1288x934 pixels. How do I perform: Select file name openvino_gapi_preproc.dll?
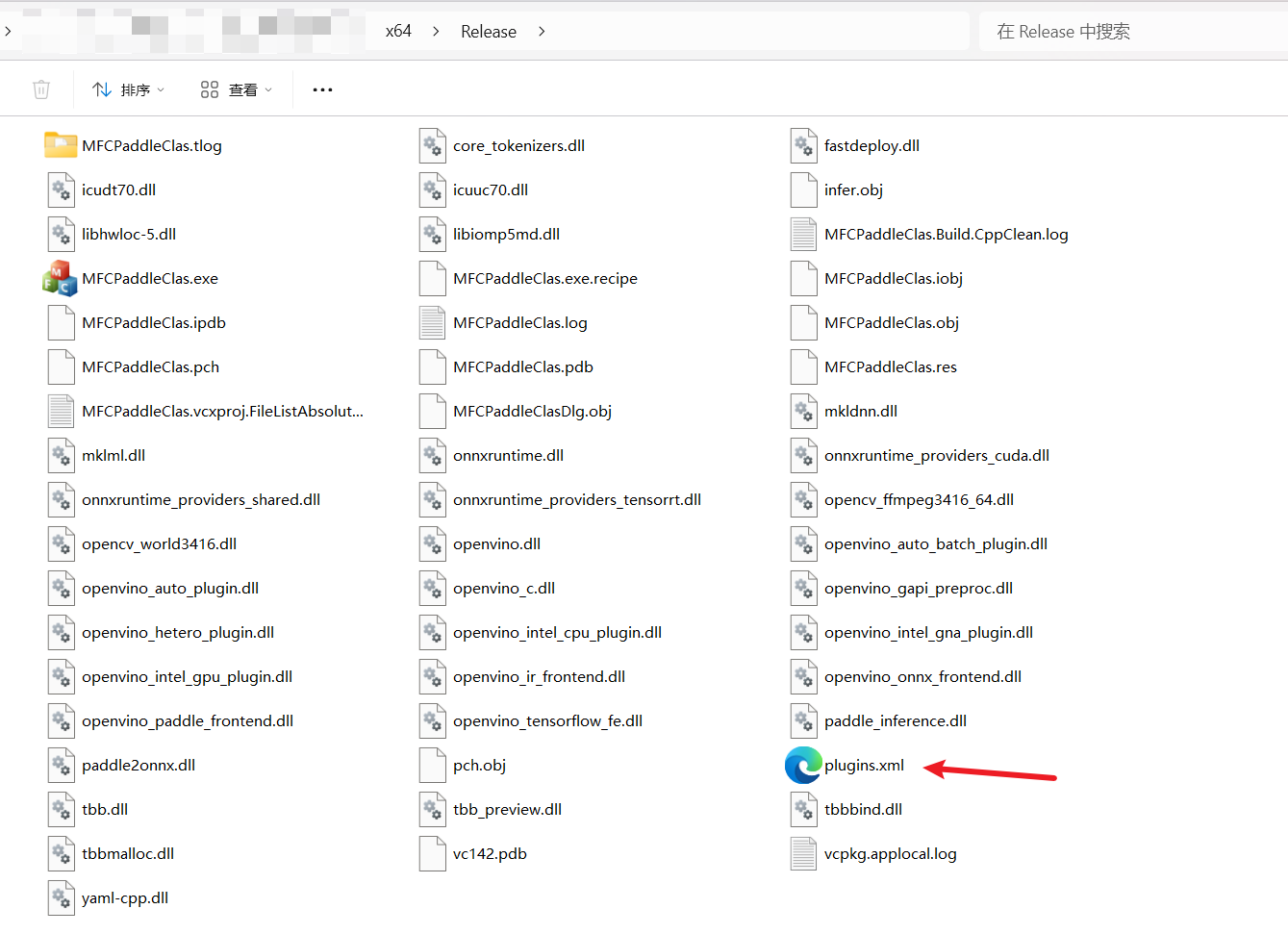[919, 588]
